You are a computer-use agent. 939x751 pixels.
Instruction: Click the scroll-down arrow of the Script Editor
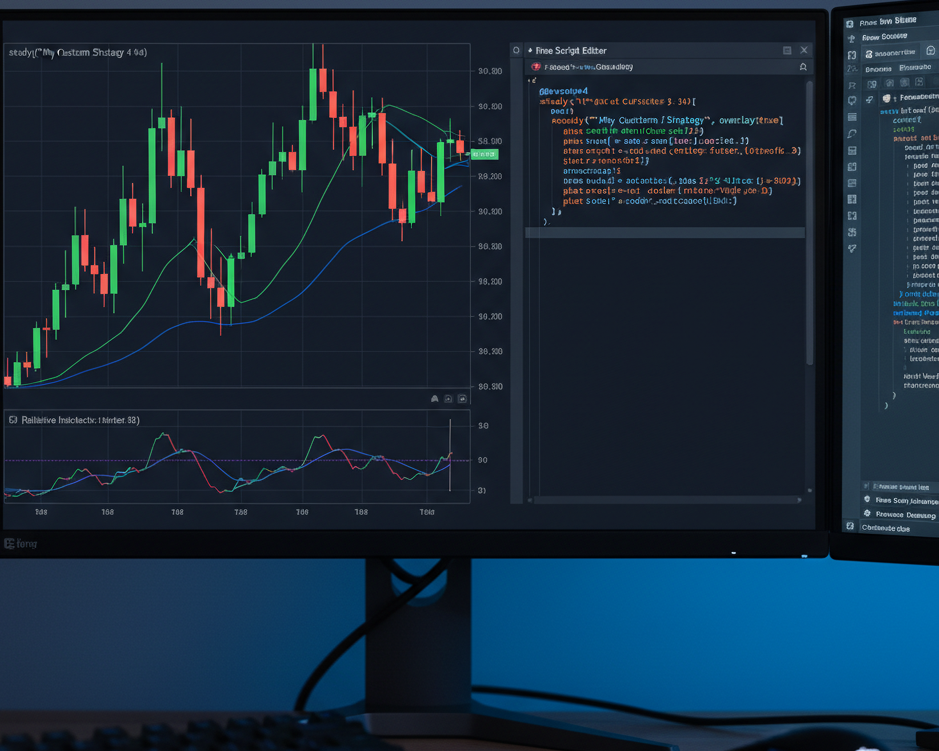coord(809,491)
